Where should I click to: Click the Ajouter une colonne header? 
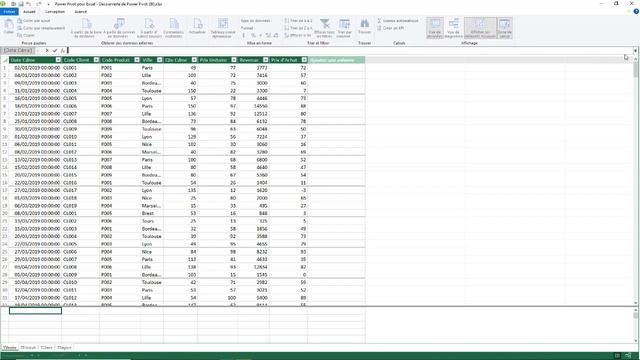pyautogui.click(x=336, y=60)
